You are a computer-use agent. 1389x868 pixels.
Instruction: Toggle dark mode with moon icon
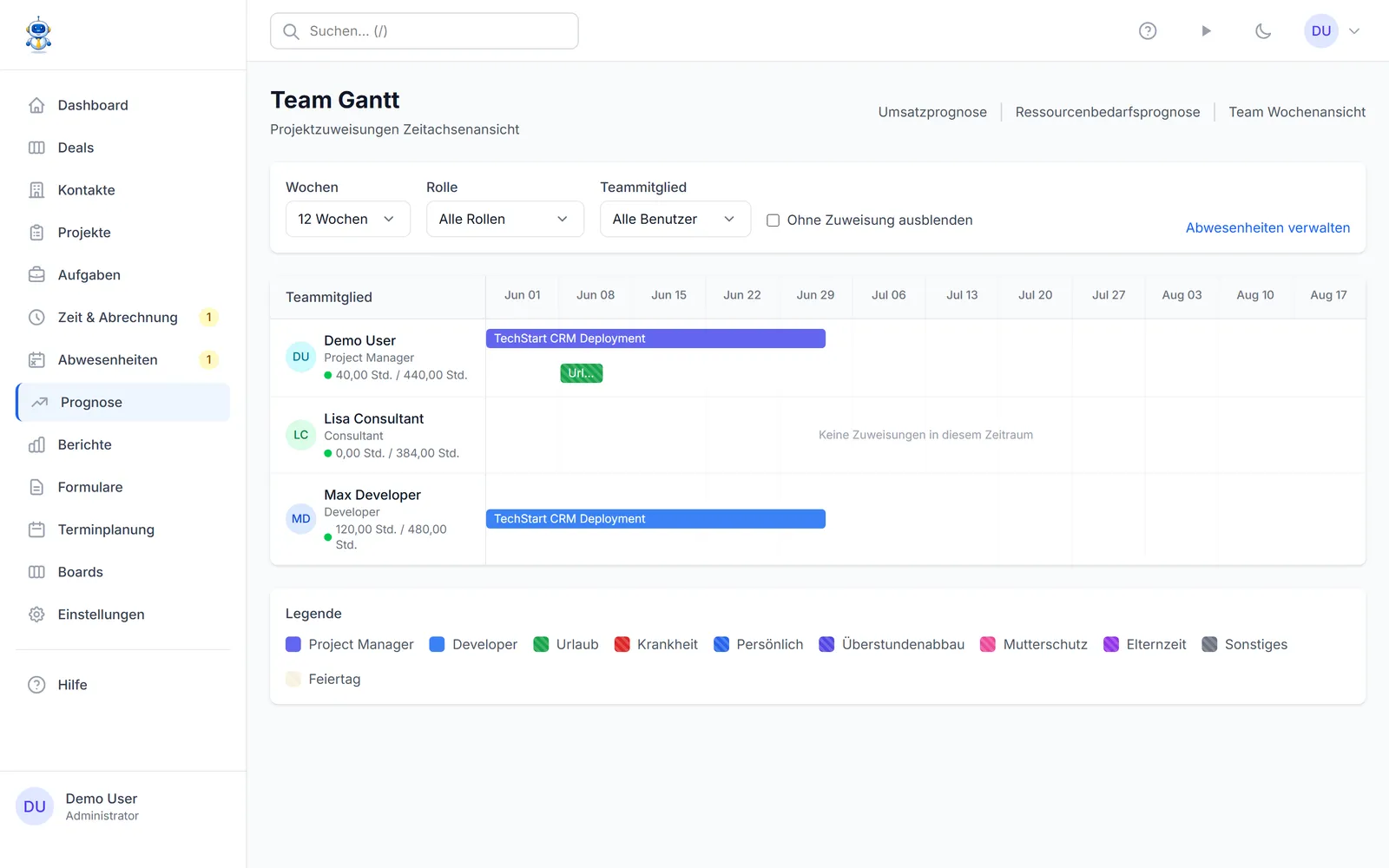(x=1263, y=31)
